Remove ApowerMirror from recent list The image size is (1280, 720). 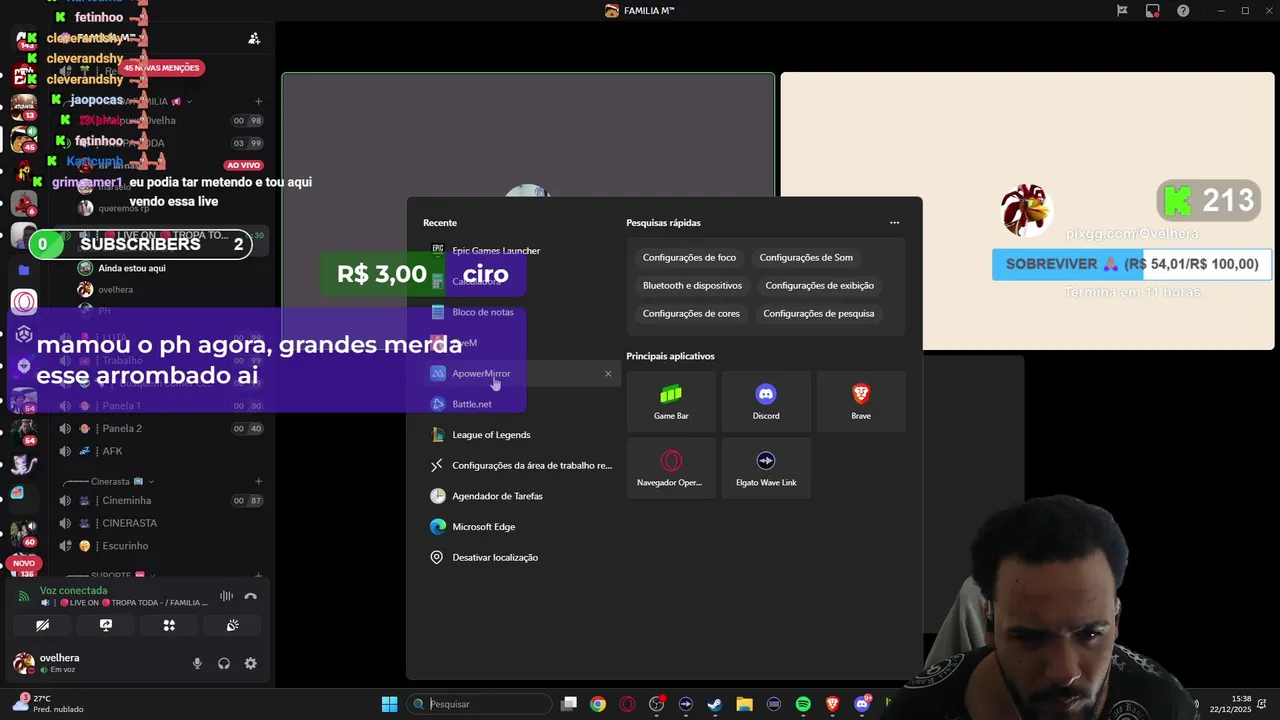pos(608,374)
